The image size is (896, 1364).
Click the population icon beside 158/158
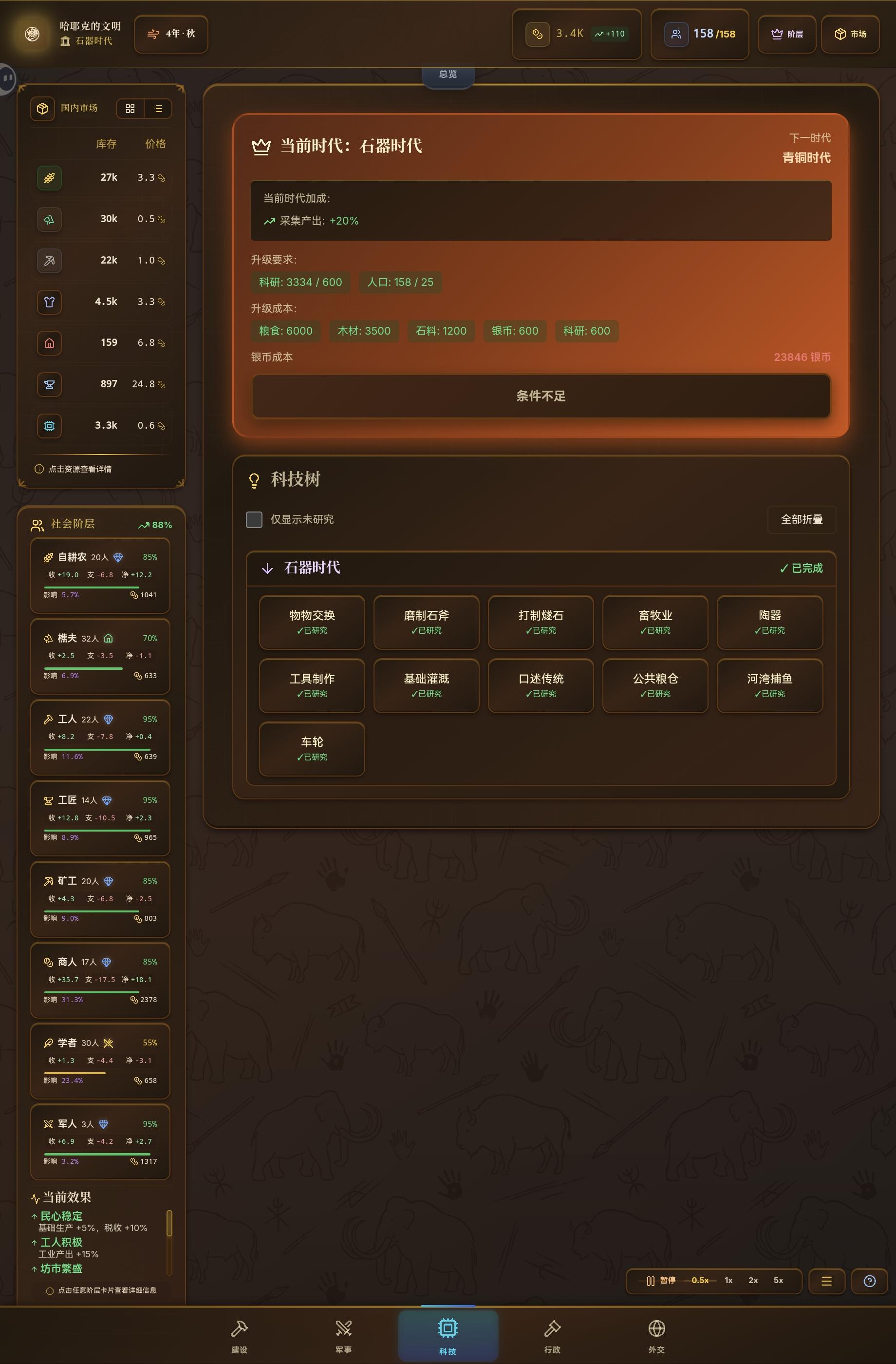pos(676,34)
